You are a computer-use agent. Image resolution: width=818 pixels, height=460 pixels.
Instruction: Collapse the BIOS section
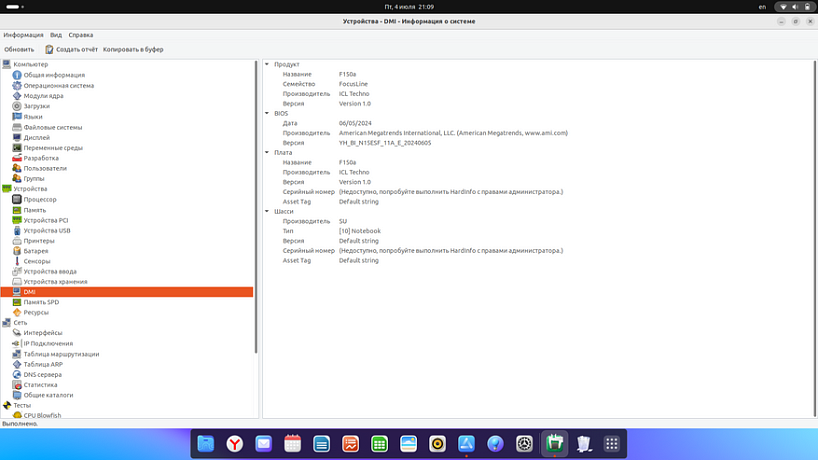click(x=267, y=113)
